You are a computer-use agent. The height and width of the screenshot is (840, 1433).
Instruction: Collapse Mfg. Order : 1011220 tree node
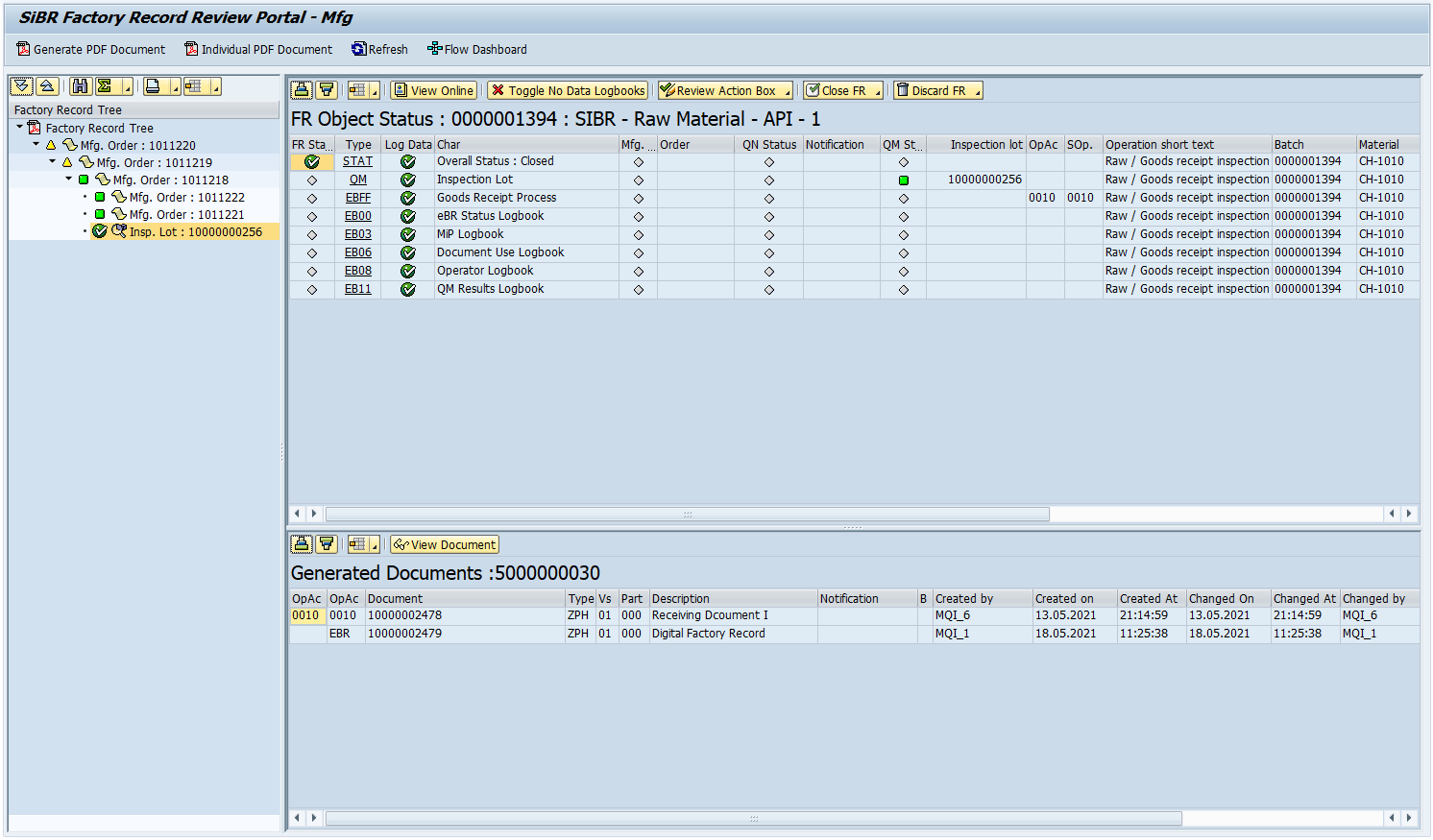point(36,145)
